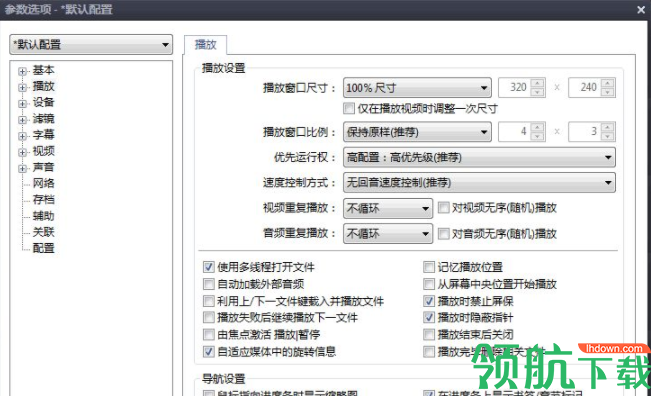Open the 默认配置 profile dropdown
651x396 pixels.
pyautogui.click(x=91, y=44)
